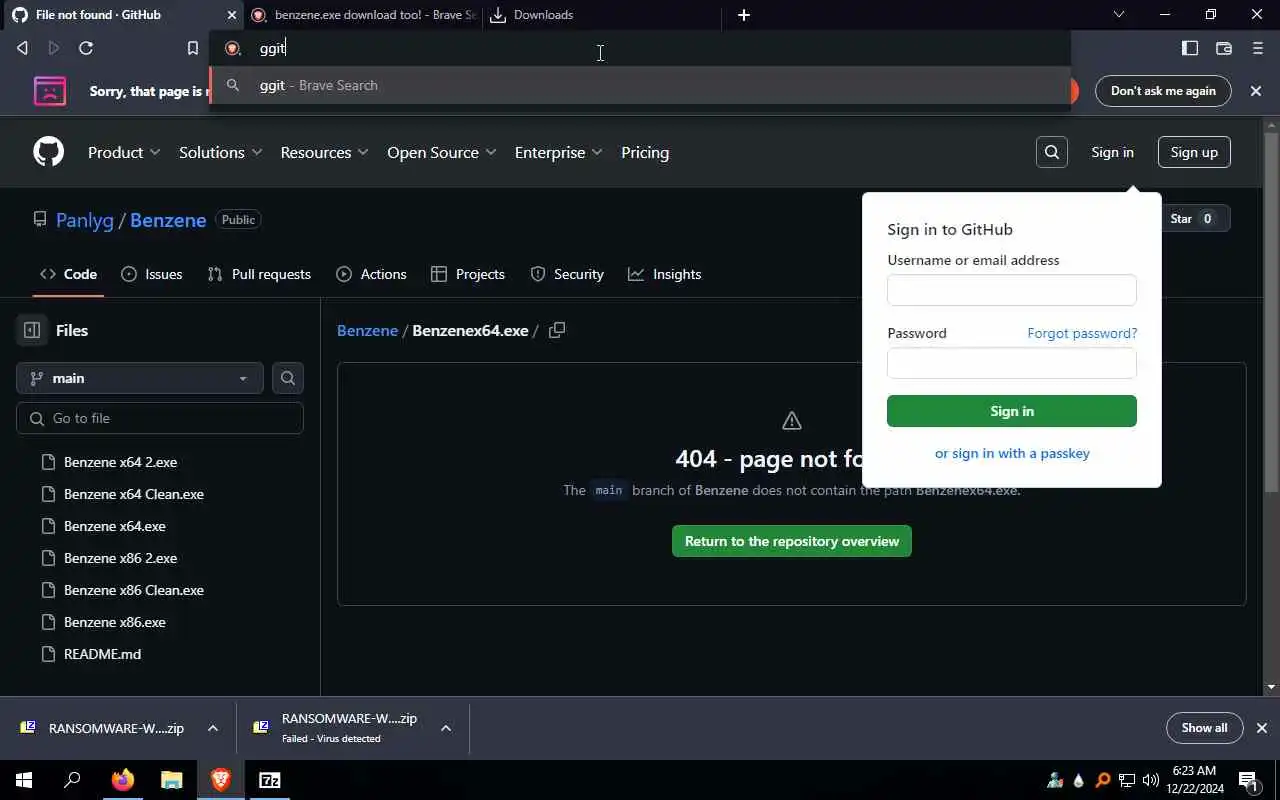Click the browser forward arrow

point(54,48)
